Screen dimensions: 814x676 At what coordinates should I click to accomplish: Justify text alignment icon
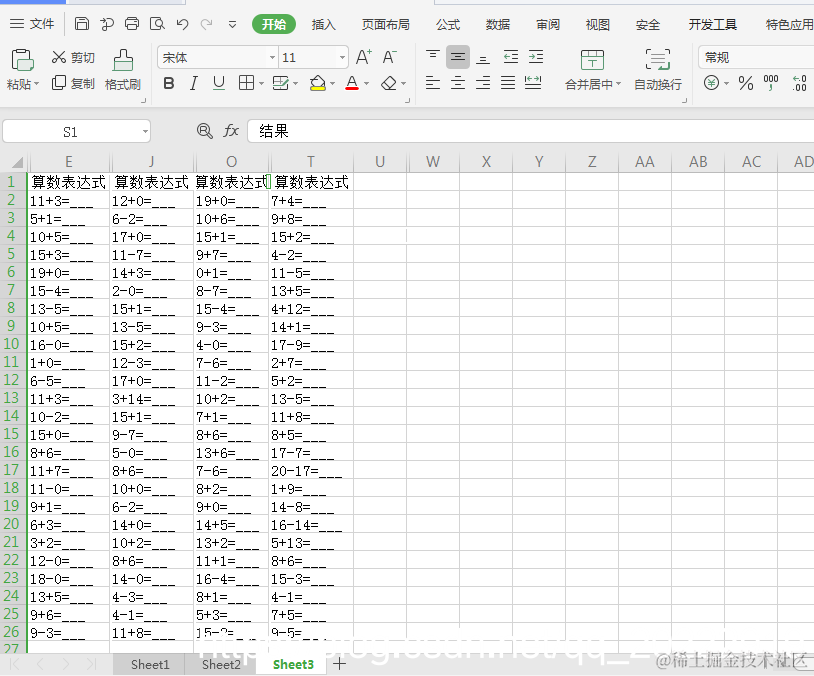pos(508,83)
